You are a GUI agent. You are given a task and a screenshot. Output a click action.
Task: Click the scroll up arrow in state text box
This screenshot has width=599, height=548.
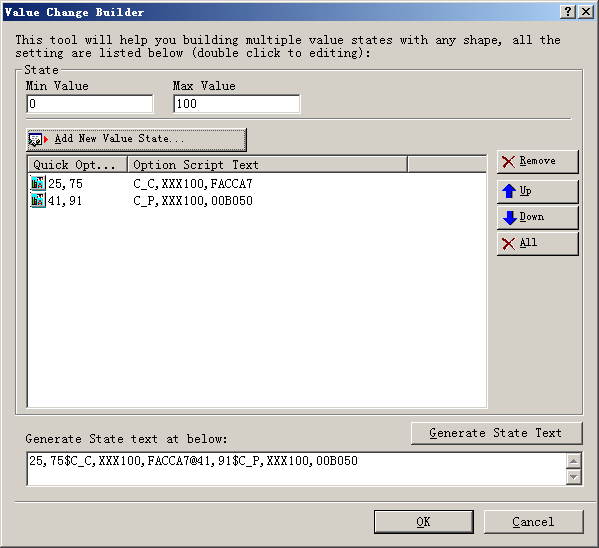point(573,461)
